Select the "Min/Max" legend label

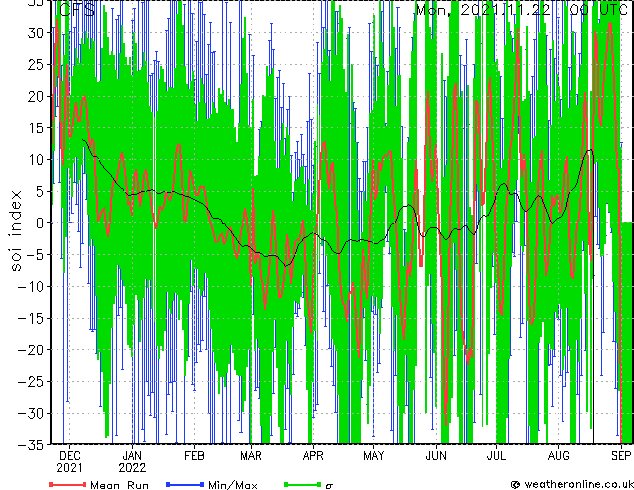[232, 485]
